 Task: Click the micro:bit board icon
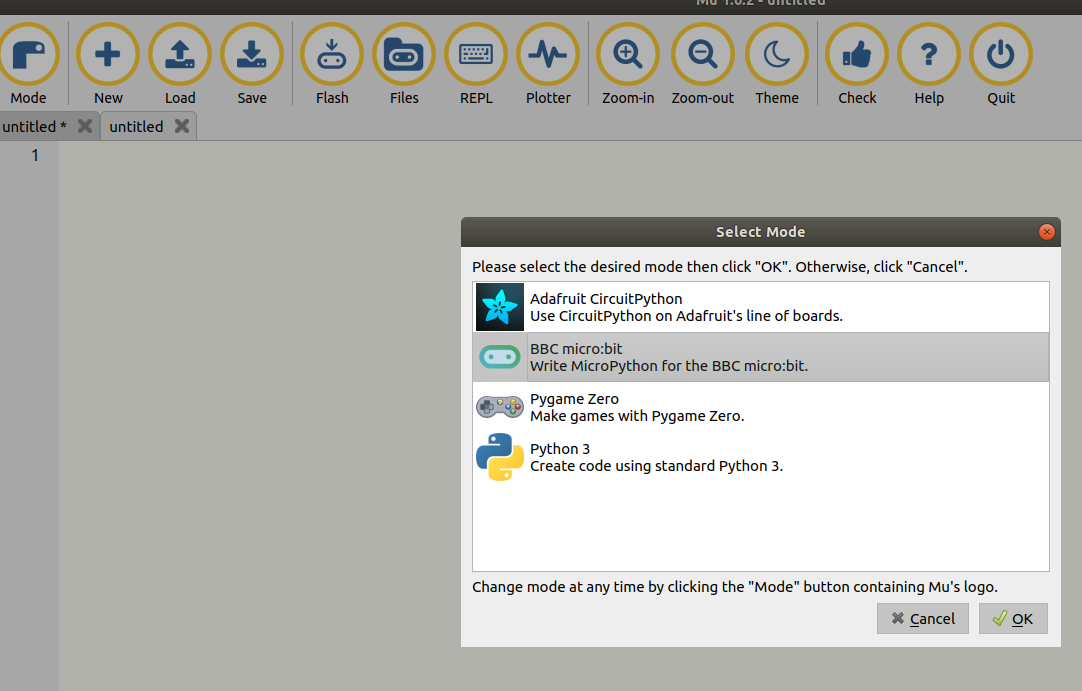[x=500, y=357]
